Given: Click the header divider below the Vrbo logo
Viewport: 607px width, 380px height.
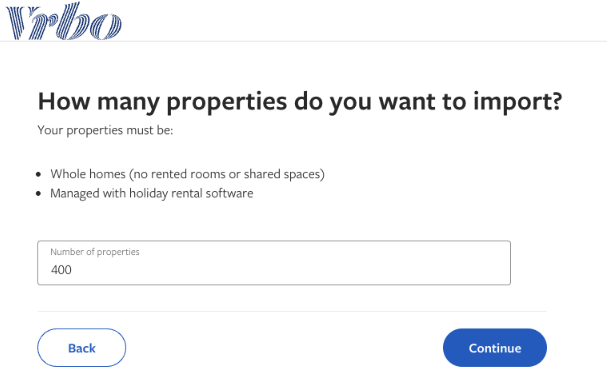Looking at the screenshot, I should 304,41.
